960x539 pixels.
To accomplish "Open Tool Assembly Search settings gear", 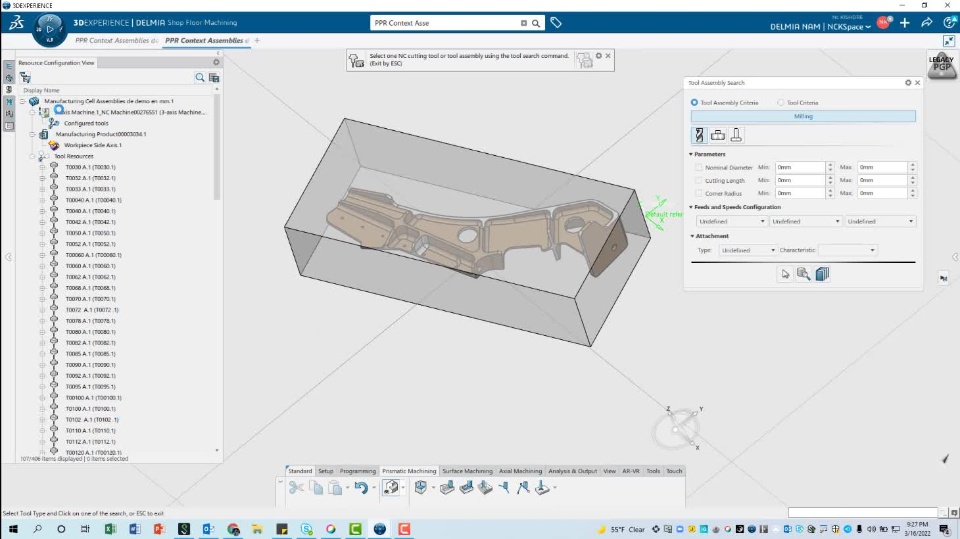I will [908, 83].
